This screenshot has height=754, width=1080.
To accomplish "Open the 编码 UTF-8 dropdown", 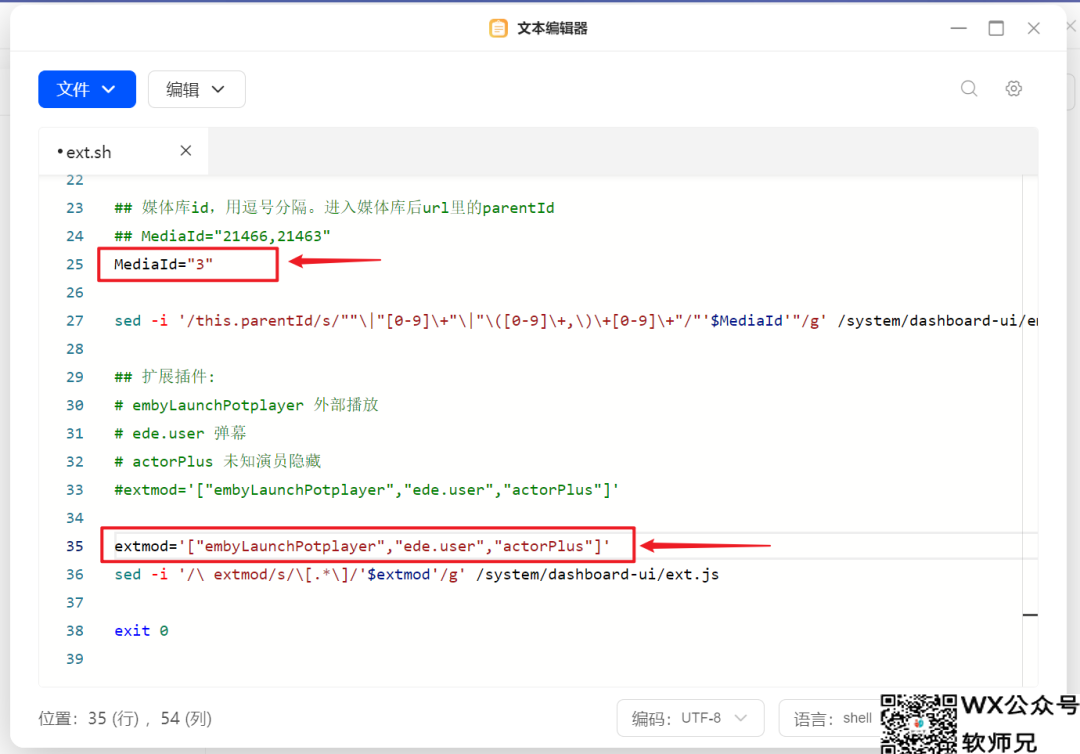I will pos(690,718).
